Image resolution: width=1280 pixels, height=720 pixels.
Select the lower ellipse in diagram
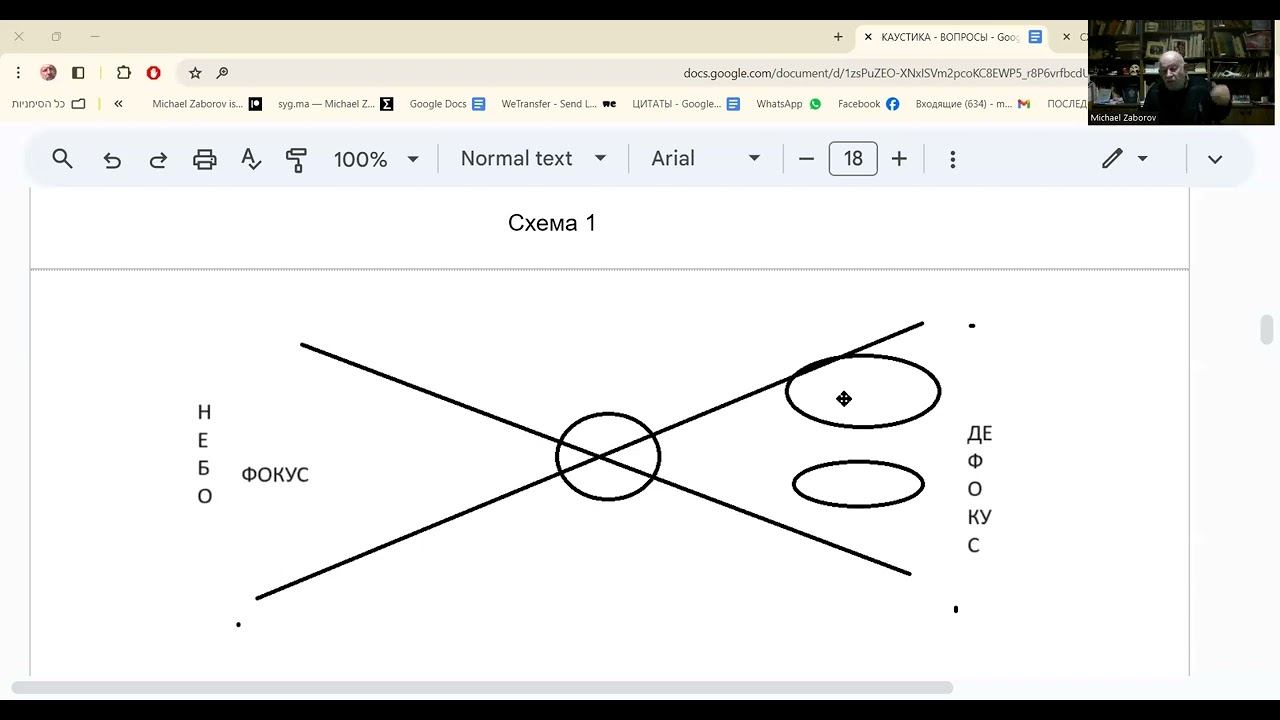tap(858, 484)
